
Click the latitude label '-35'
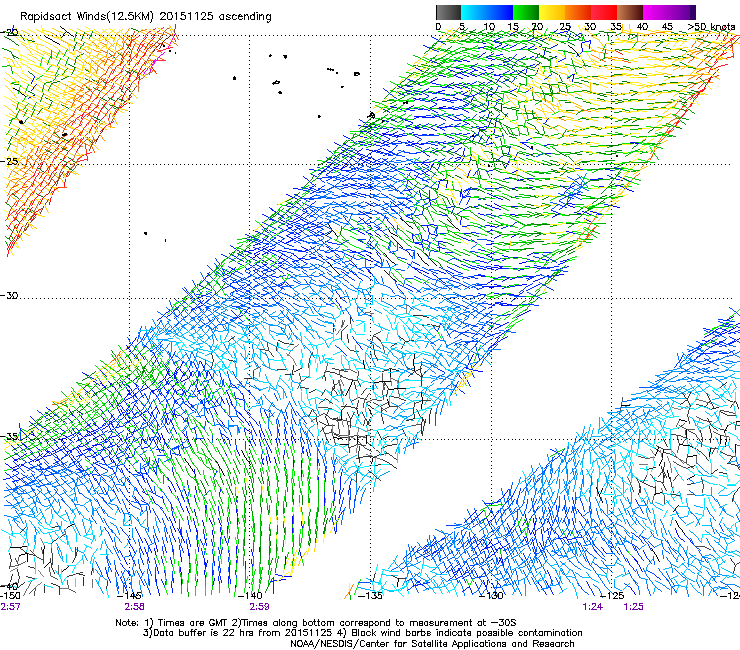coord(9,436)
